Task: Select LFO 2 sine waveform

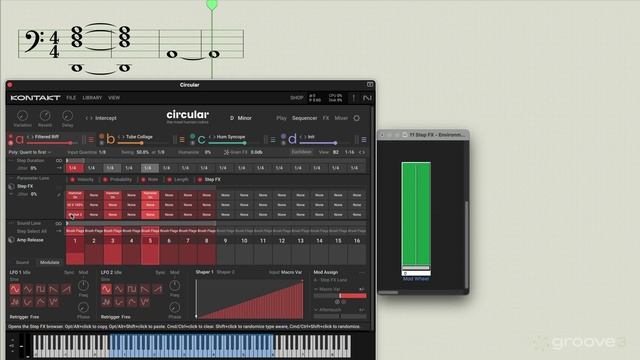Action: 106,289
